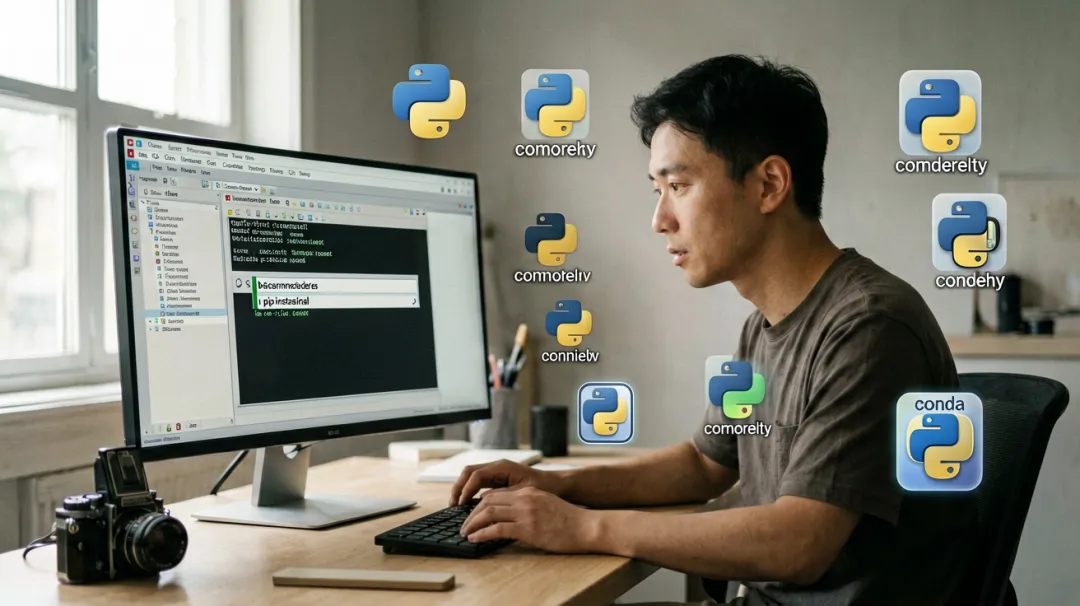Click the highlighted row in the monitor's sidebar tree

pos(186,313)
